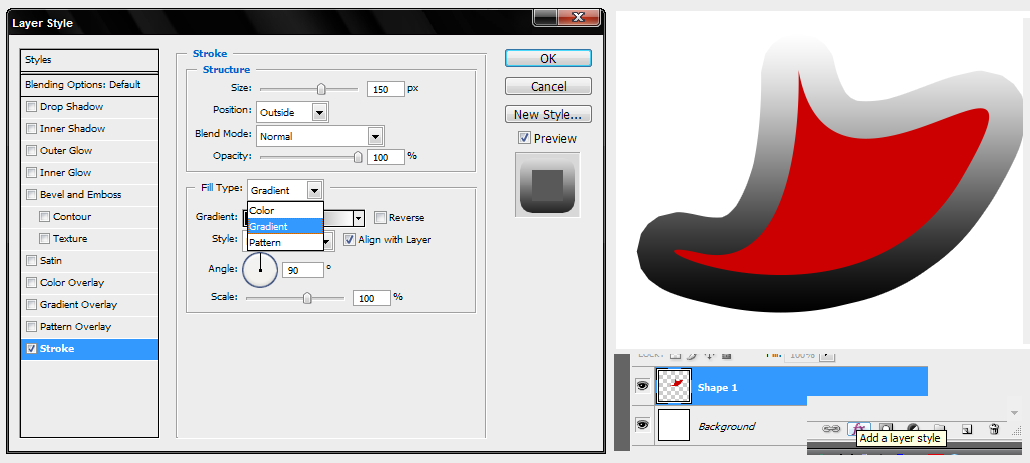
Task: Click the stroke Size slider handle
Action: 321,89
